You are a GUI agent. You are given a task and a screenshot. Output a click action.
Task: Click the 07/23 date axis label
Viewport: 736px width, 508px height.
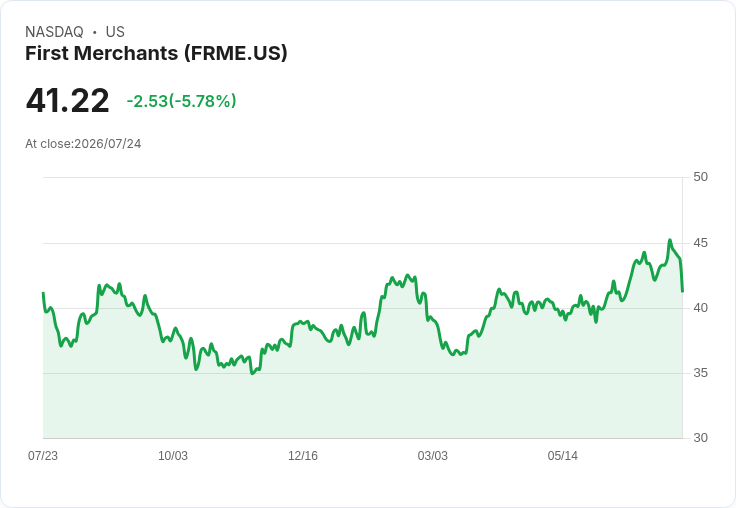click(x=43, y=456)
